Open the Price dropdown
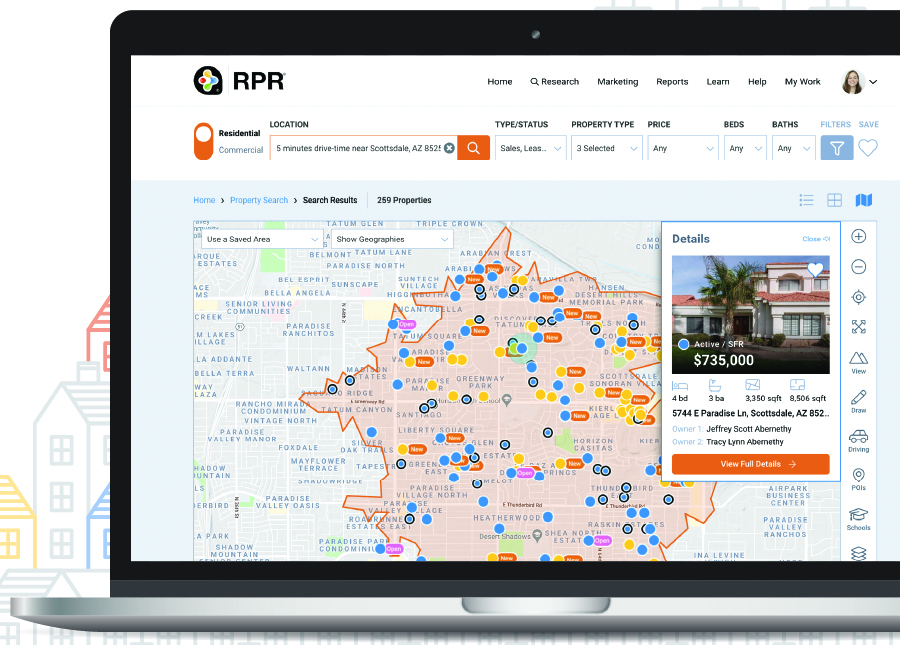The height and width of the screenshot is (645, 900). [x=683, y=148]
